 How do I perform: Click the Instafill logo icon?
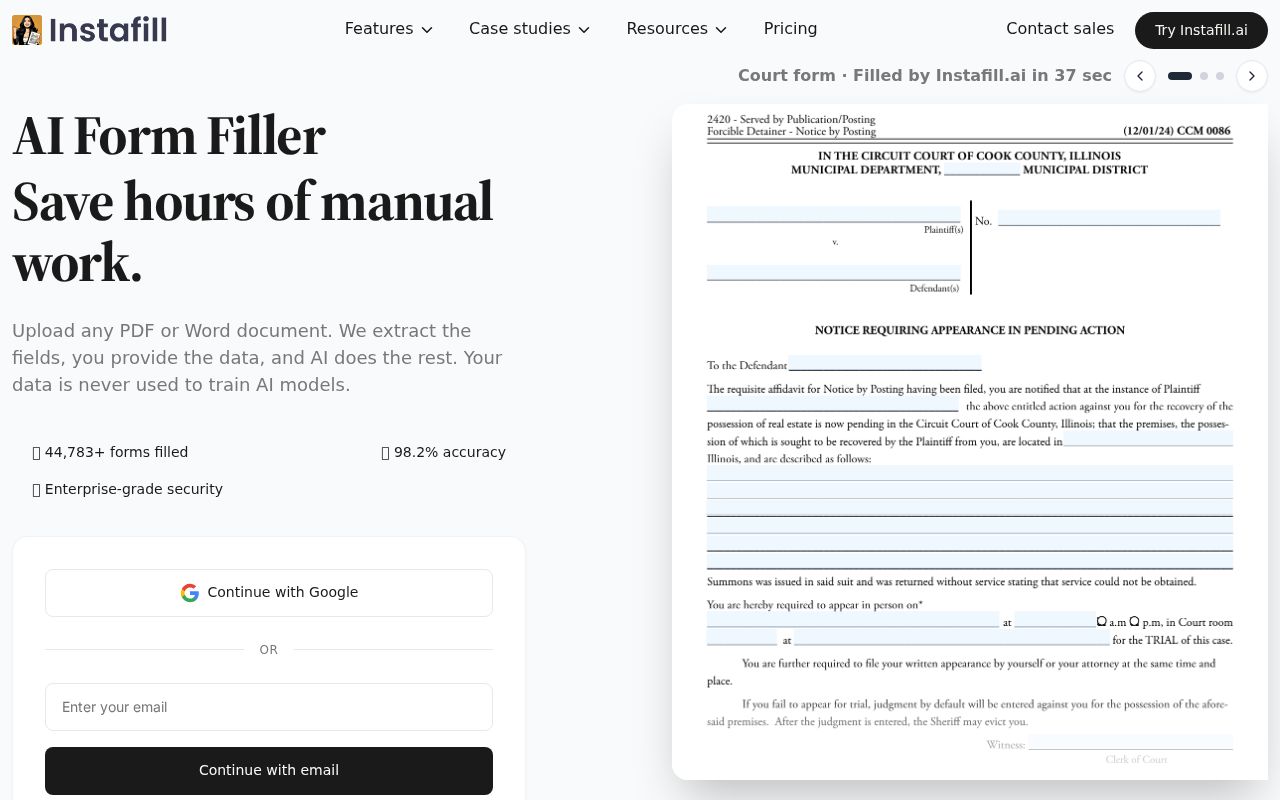pos(27,30)
